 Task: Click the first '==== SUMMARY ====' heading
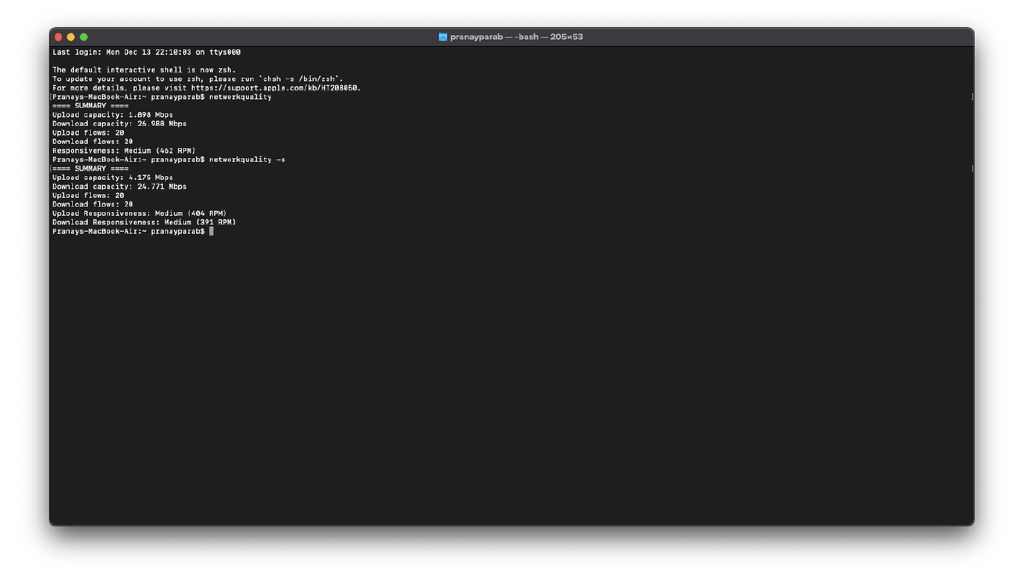(x=90, y=106)
